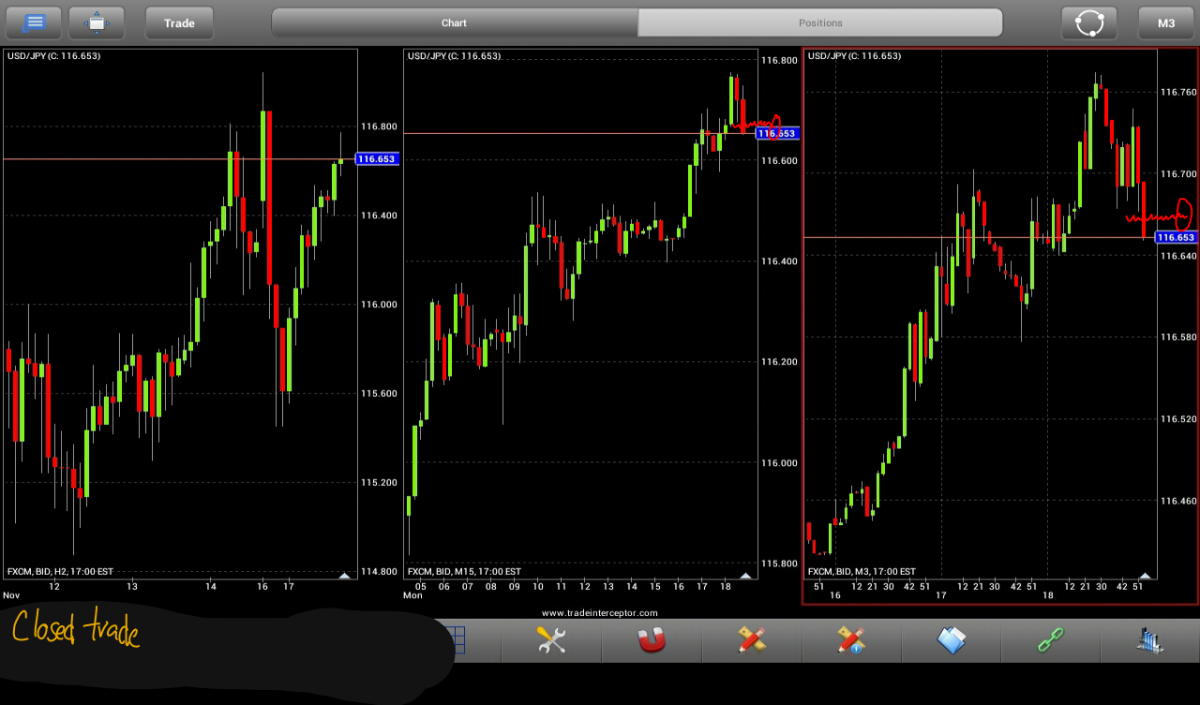
Task: Click the 116.760 price axis label
Action: pos(1178,92)
